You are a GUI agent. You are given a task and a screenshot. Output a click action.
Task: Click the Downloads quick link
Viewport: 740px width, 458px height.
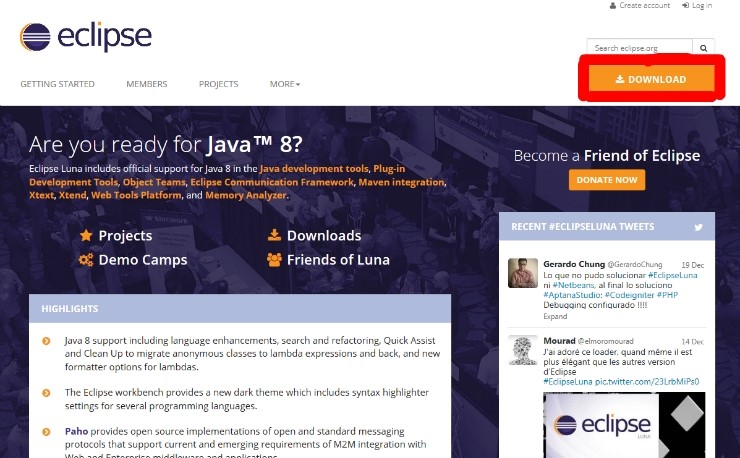[x=324, y=235]
